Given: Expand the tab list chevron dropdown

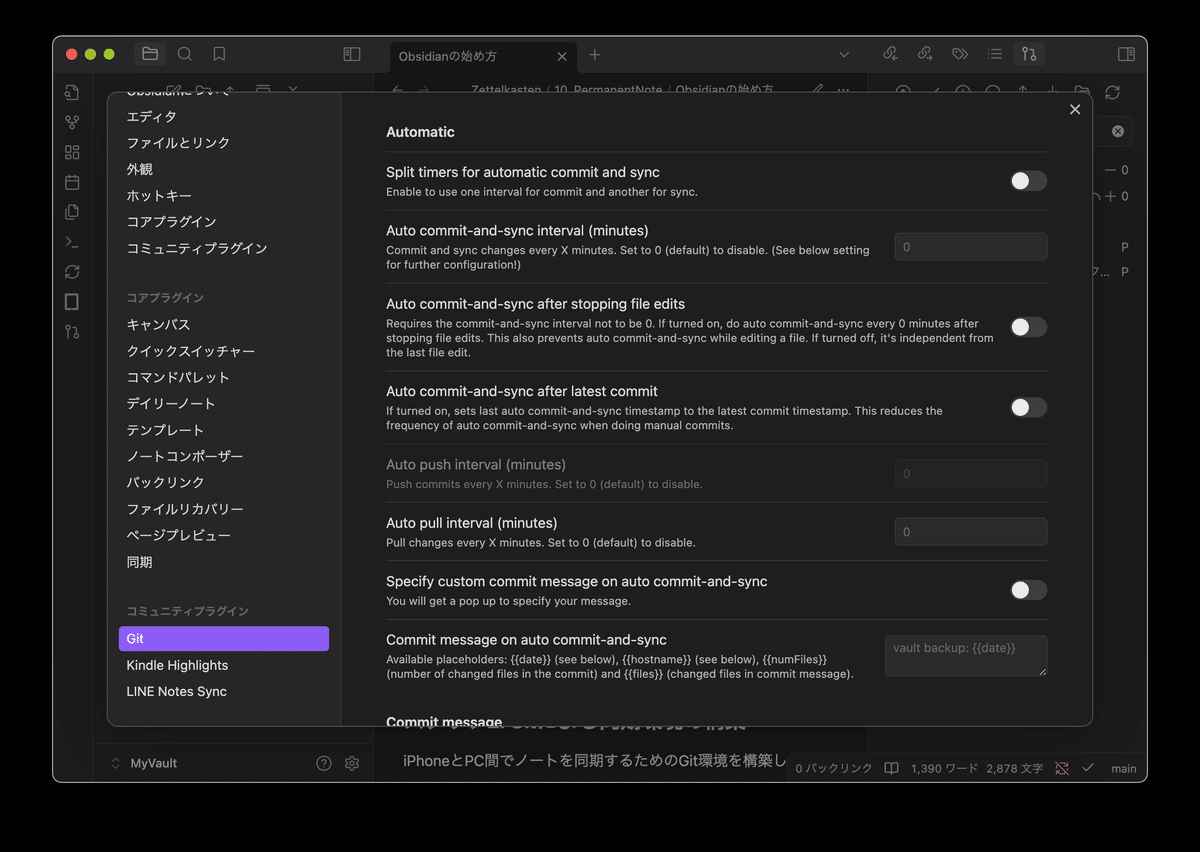Looking at the screenshot, I should 844,54.
